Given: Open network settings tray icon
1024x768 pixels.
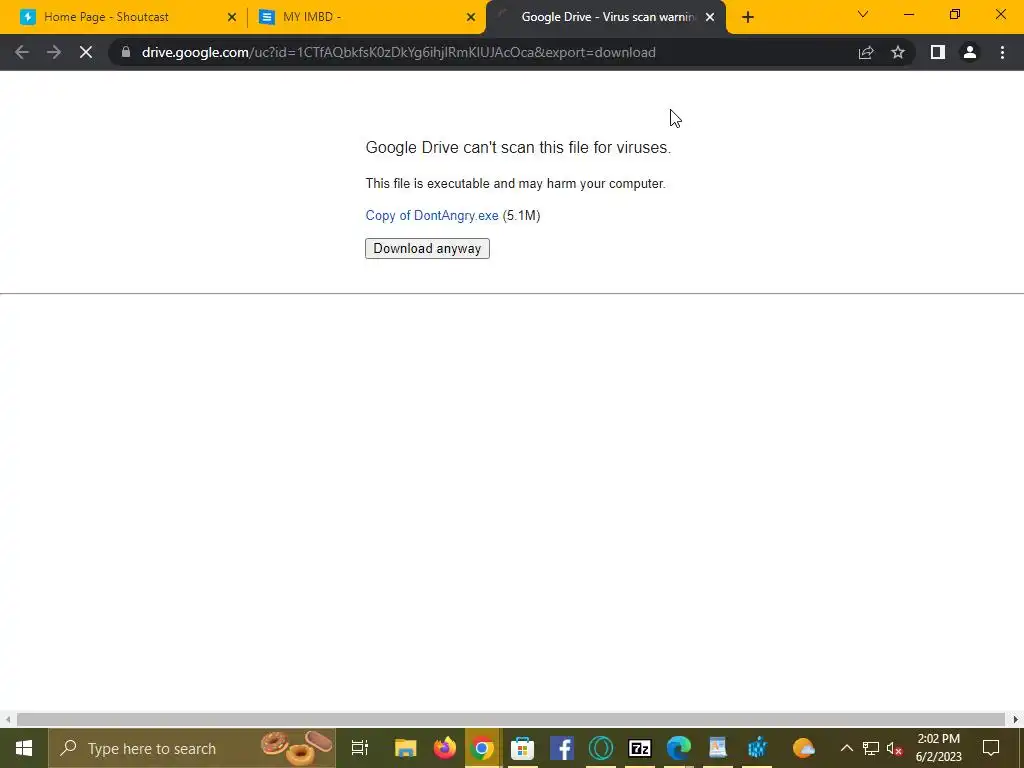Looking at the screenshot, I should click(x=871, y=748).
